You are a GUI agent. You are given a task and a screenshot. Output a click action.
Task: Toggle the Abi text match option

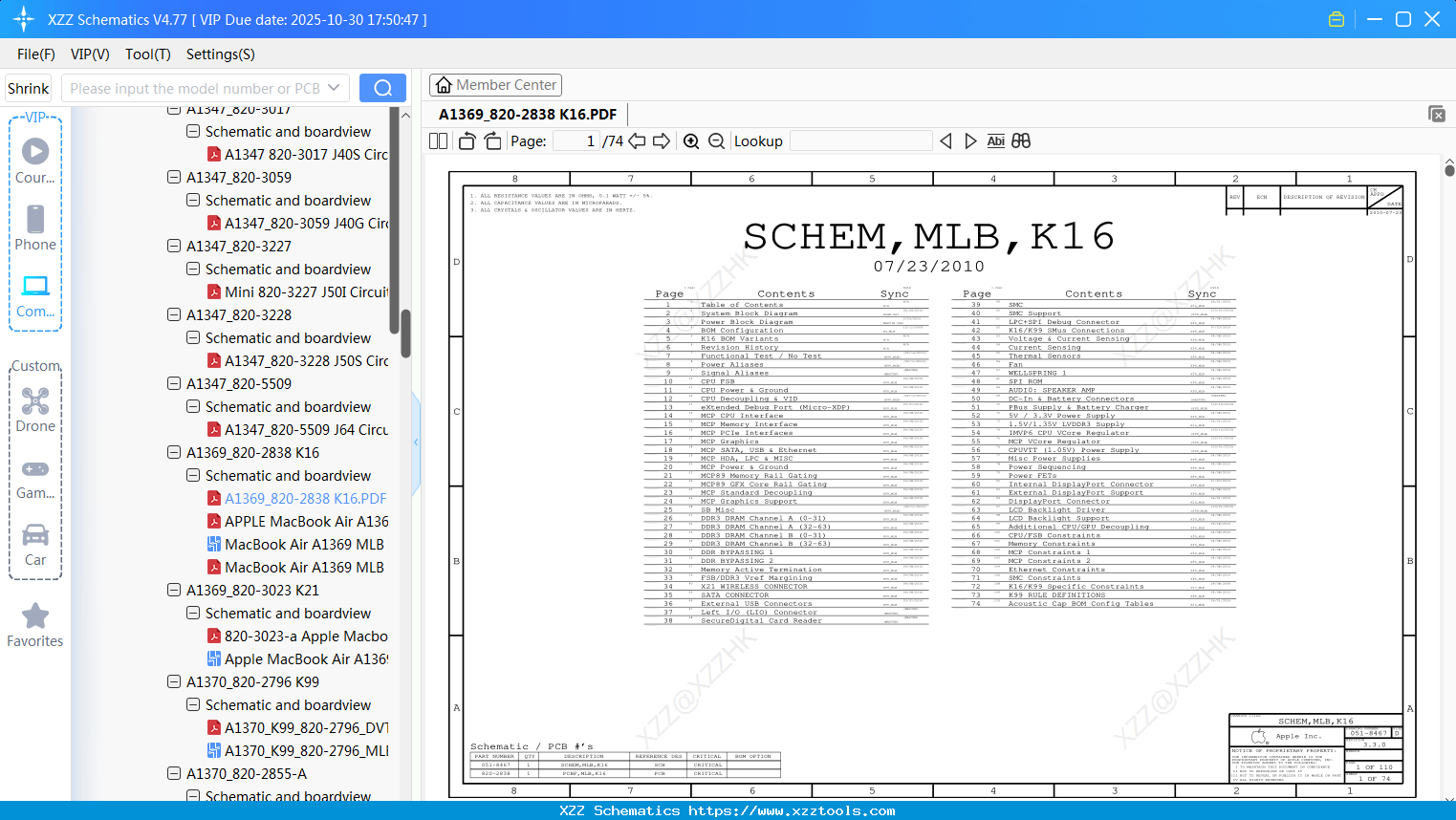point(995,141)
